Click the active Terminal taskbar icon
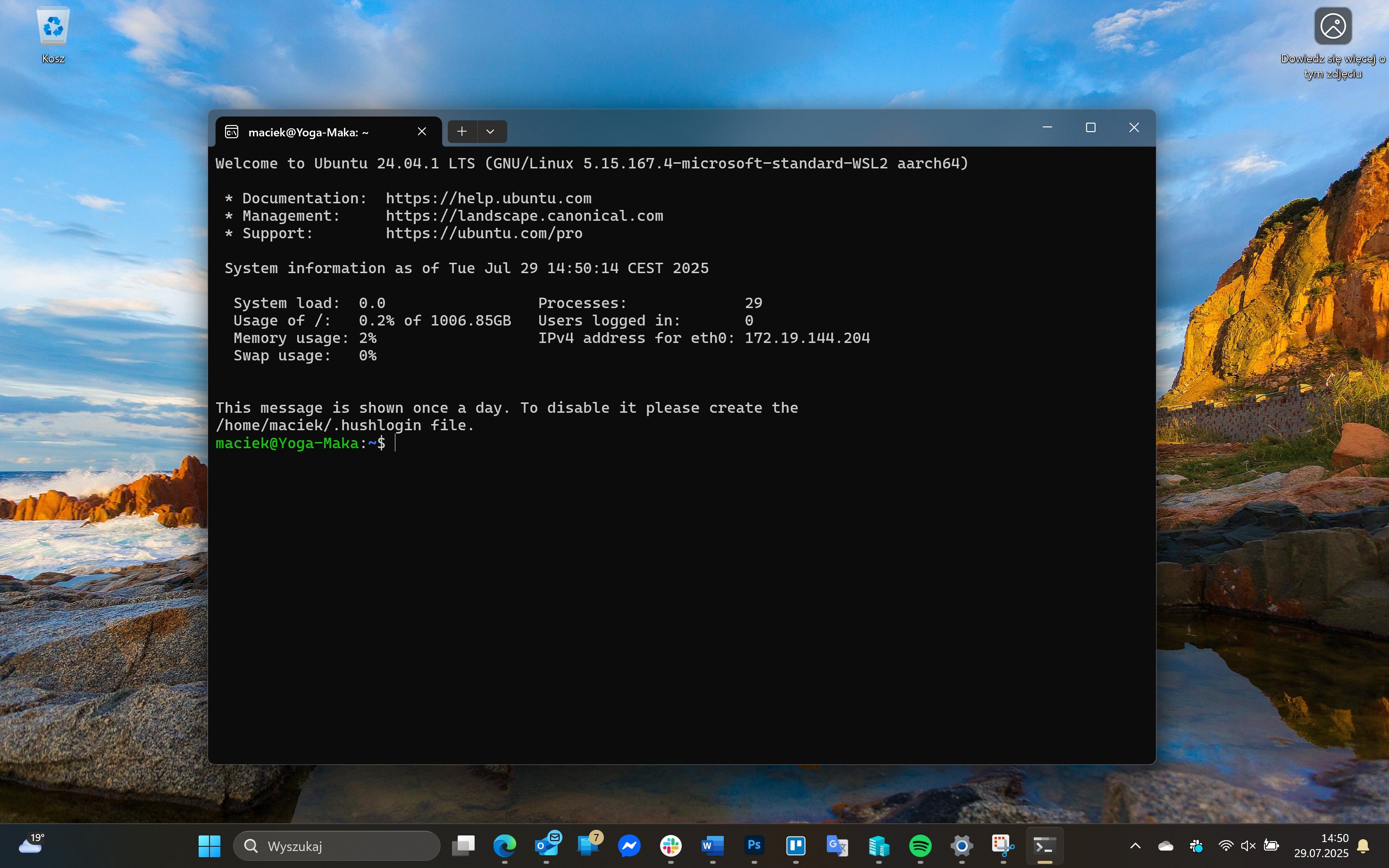1389x868 pixels. click(x=1045, y=846)
